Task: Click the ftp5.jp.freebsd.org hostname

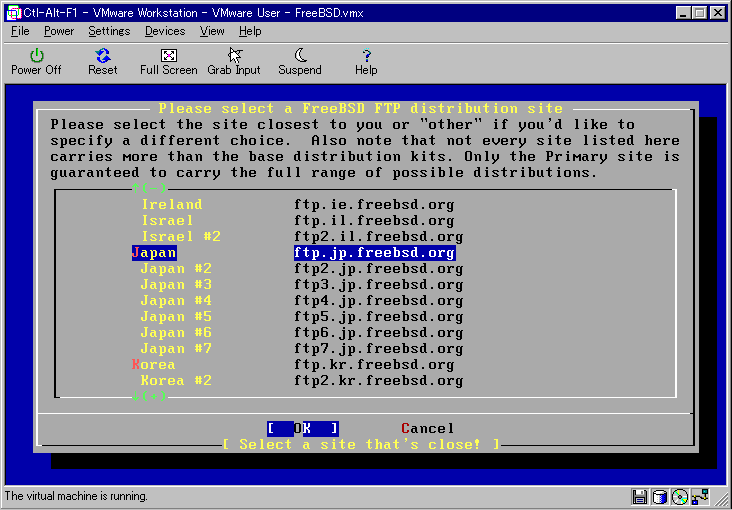Action: point(379,317)
